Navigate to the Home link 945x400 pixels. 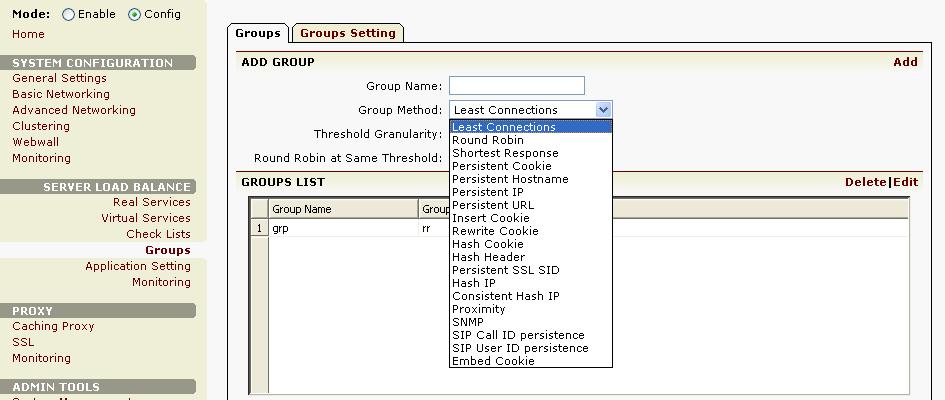tap(28, 34)
